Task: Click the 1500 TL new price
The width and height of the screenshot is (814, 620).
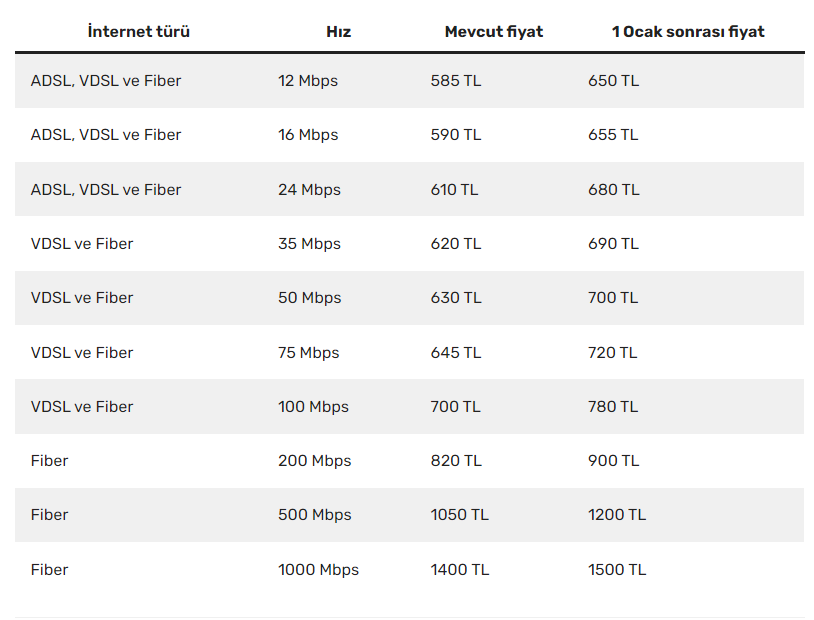Action: point(617,570)
